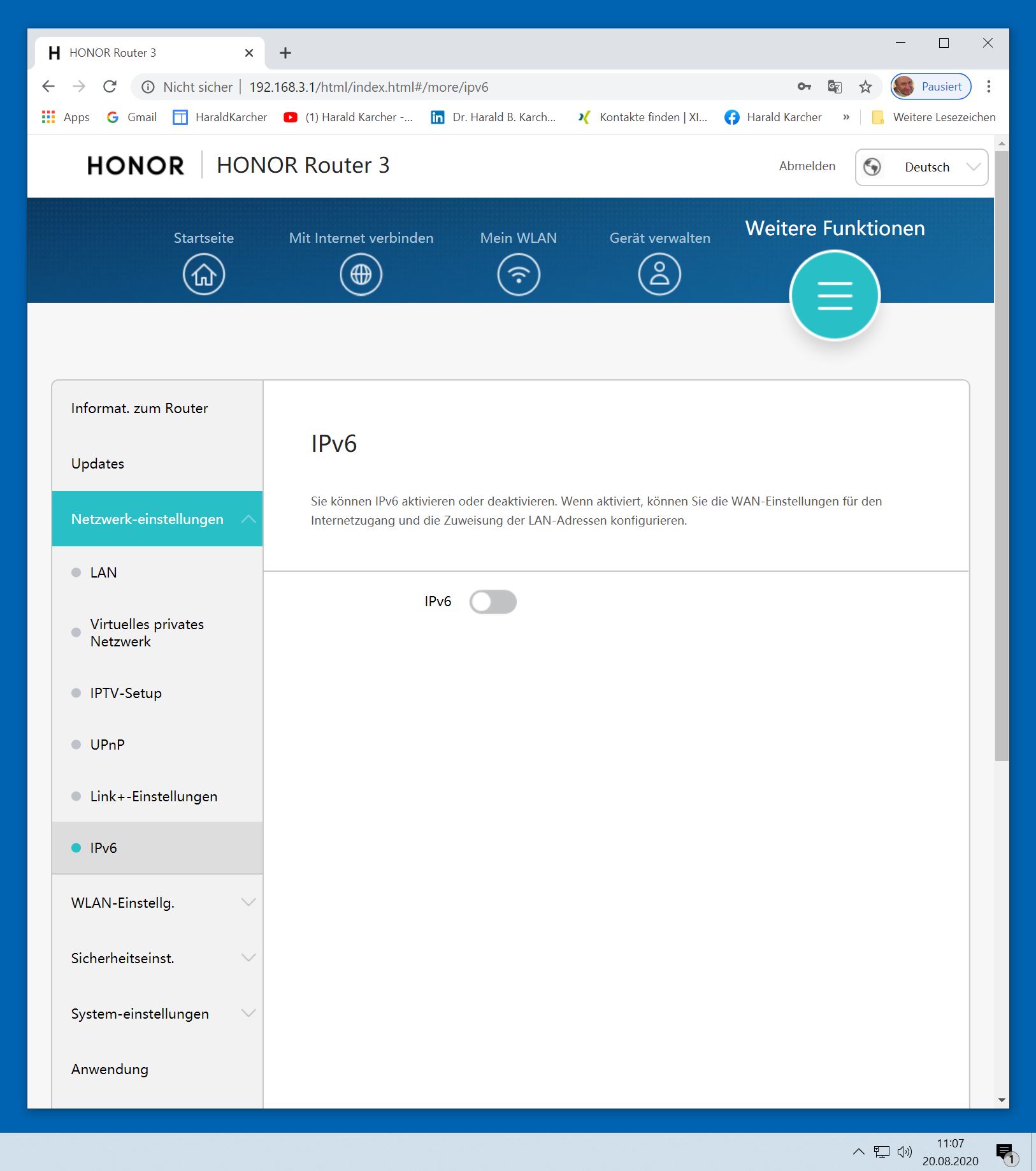This screenshot has width=1036, height=1171.
Task: Reload the page in the browser
Action: coord(110,87)
